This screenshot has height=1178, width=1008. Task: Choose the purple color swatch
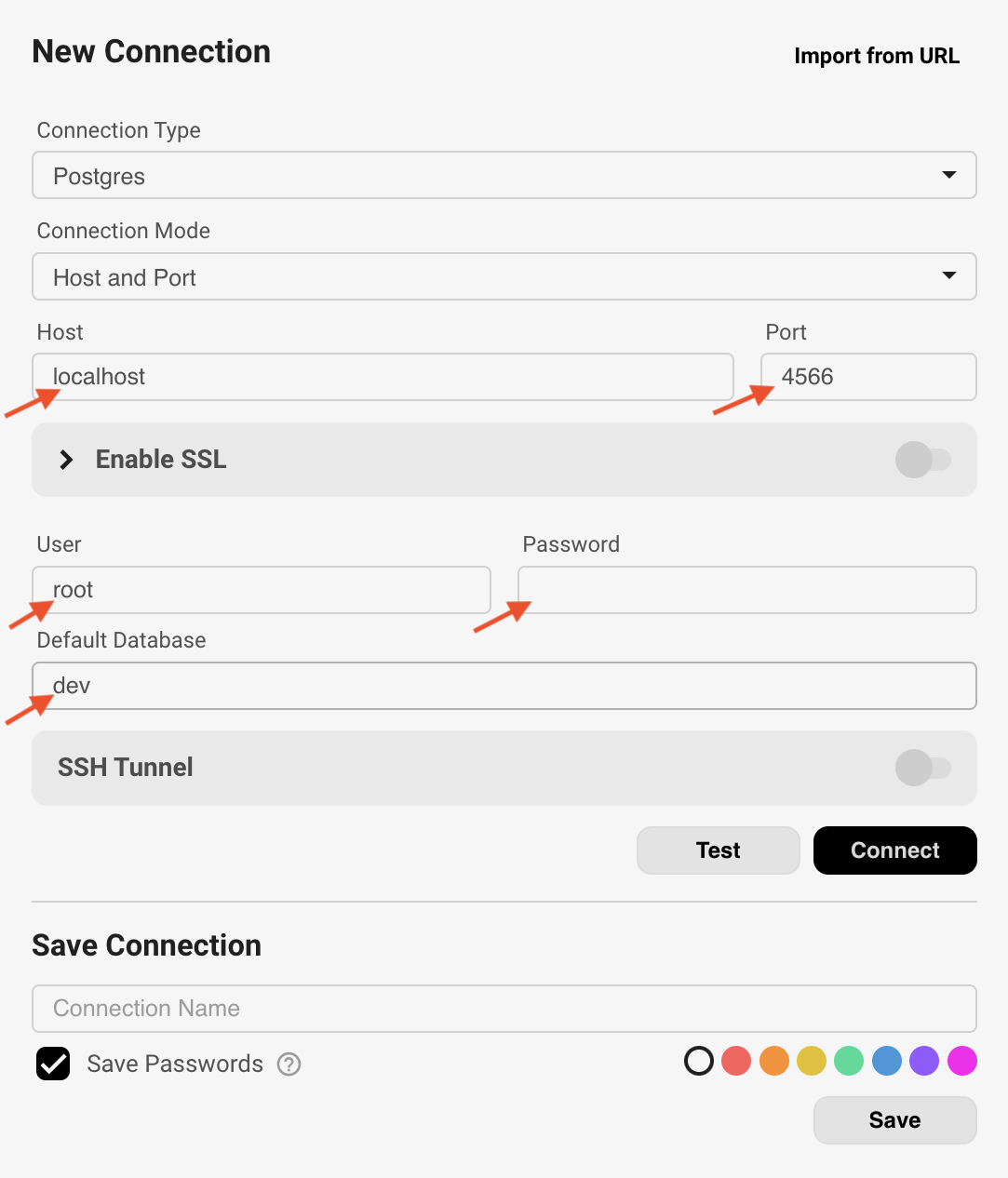click(x=924, y=1061)
